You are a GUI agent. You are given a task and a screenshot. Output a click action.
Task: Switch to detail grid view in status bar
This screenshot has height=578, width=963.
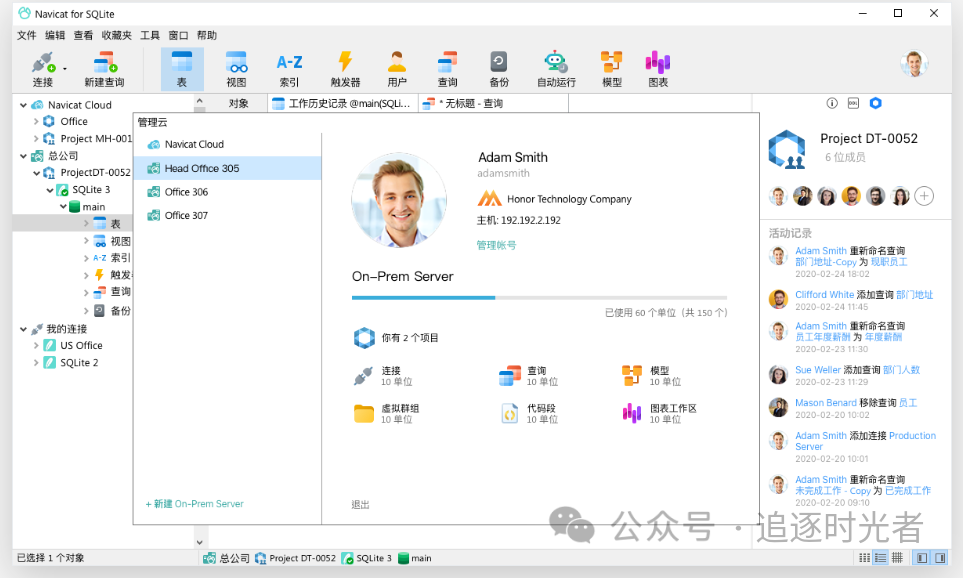(x=897, y=558)
